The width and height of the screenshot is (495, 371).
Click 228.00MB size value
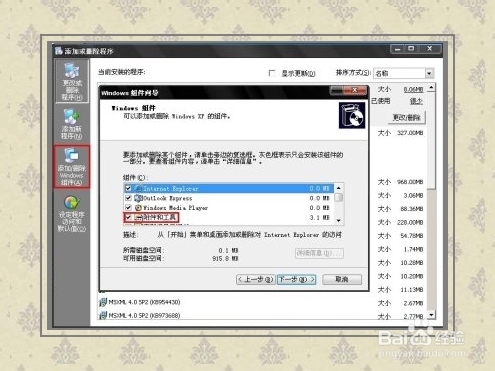pyautogui.click(x=410, y=222)
